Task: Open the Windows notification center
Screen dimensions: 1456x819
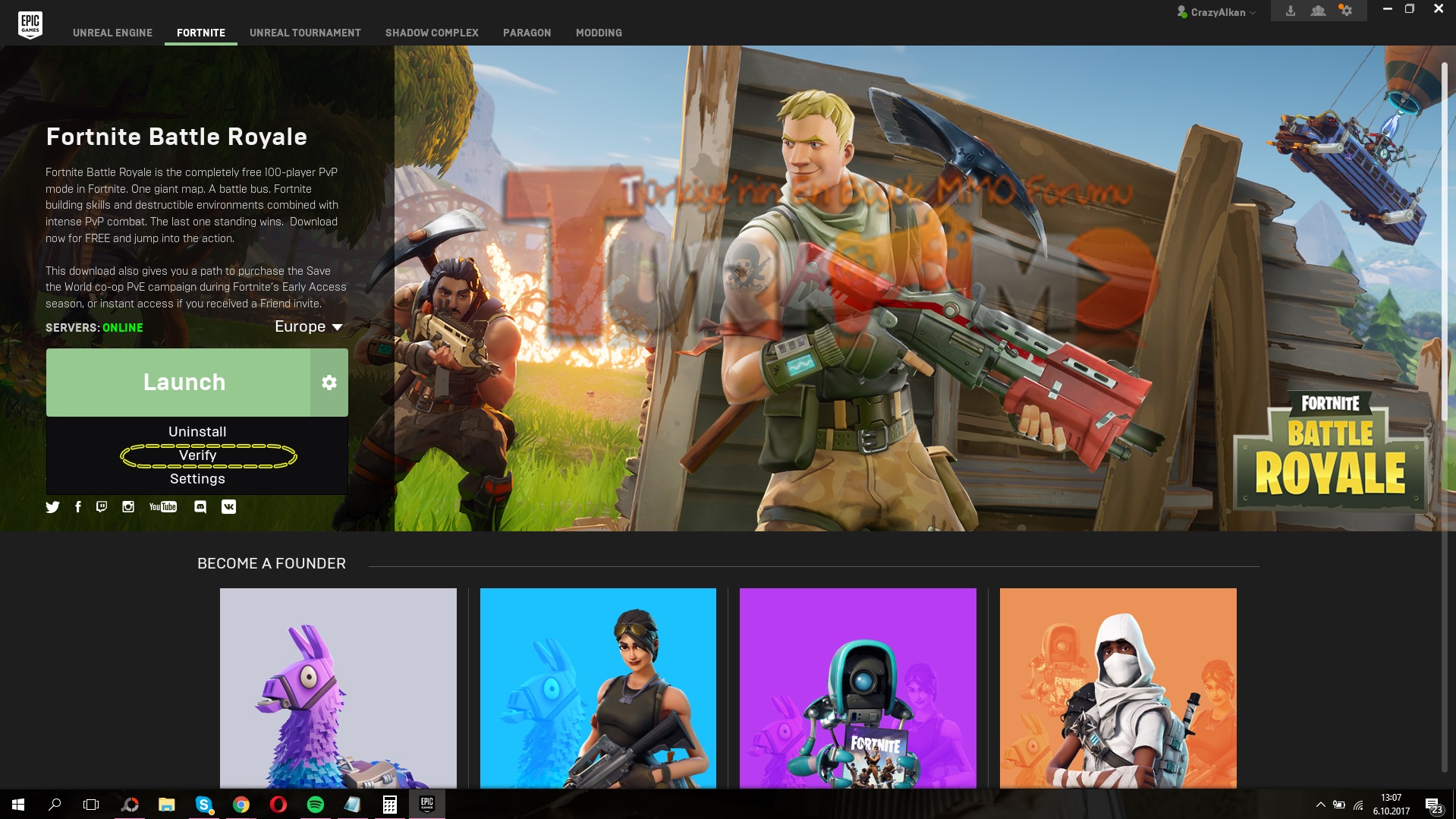Action: [1433, 805]
